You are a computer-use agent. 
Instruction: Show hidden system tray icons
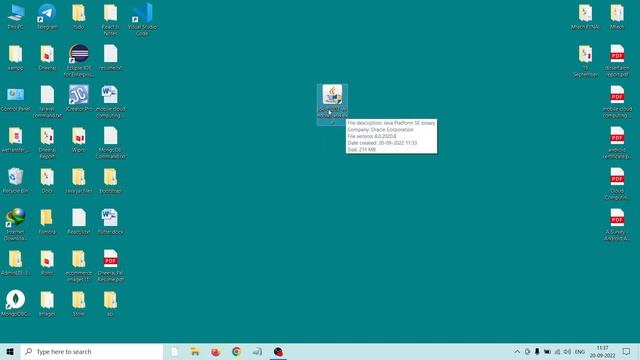[517, 351]
